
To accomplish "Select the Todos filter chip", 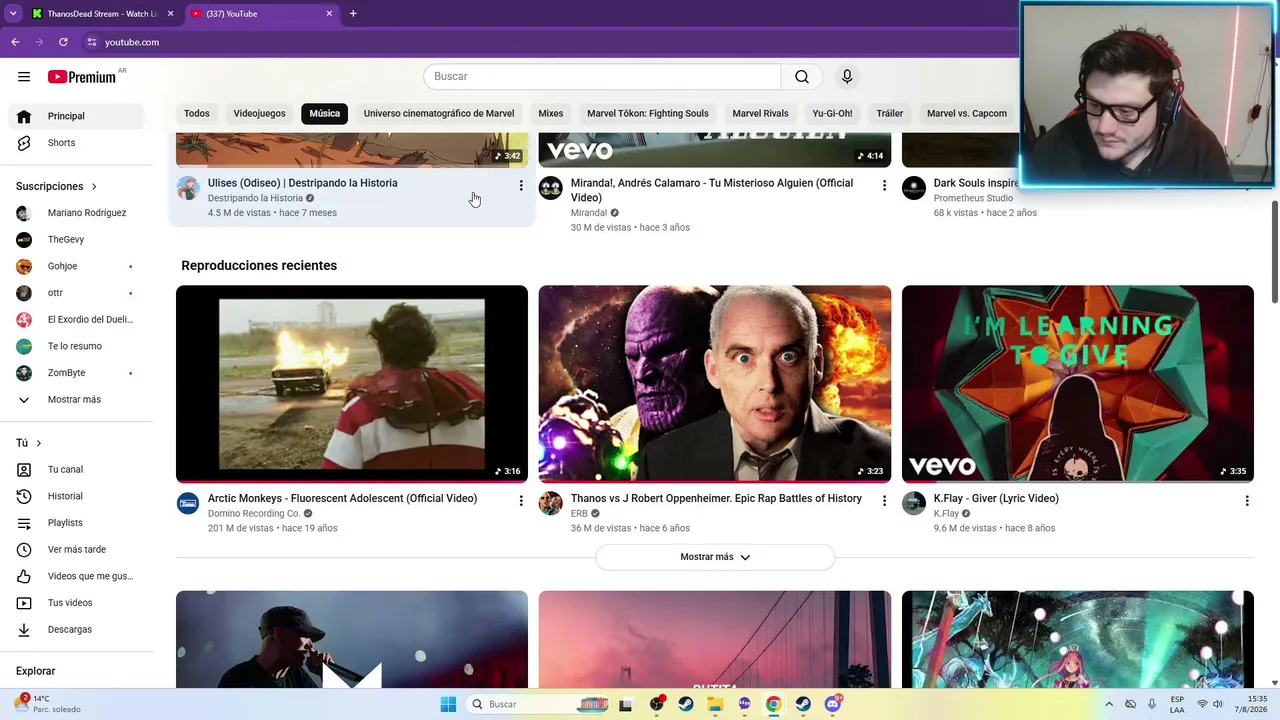I will click(197, 114).
